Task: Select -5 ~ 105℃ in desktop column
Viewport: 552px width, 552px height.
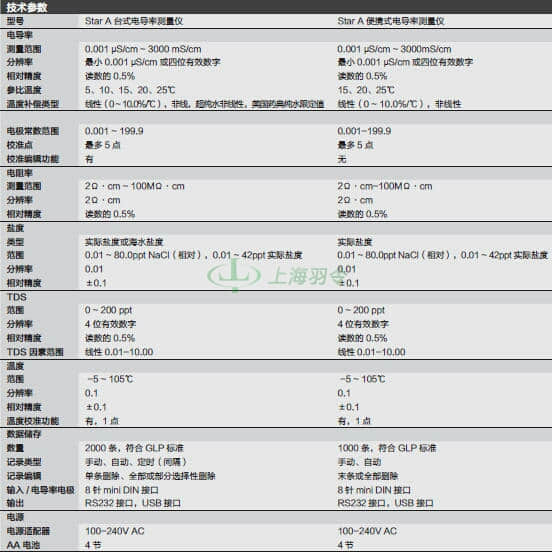Action: point(110,379)
